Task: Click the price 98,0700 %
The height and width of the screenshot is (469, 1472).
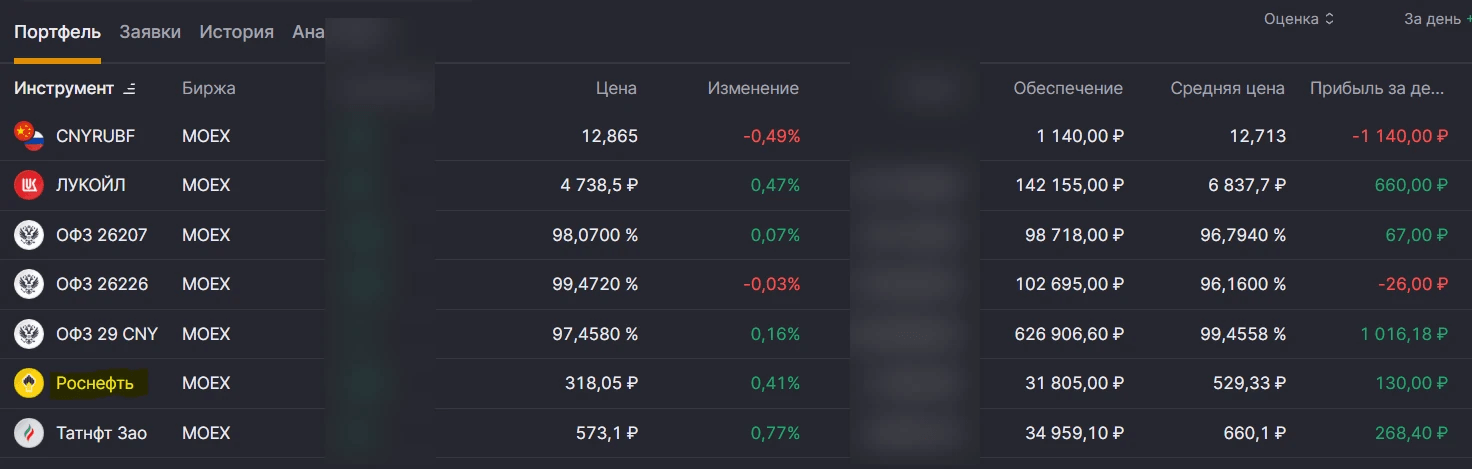Action: pyautogui.click(x=595, y=235)
